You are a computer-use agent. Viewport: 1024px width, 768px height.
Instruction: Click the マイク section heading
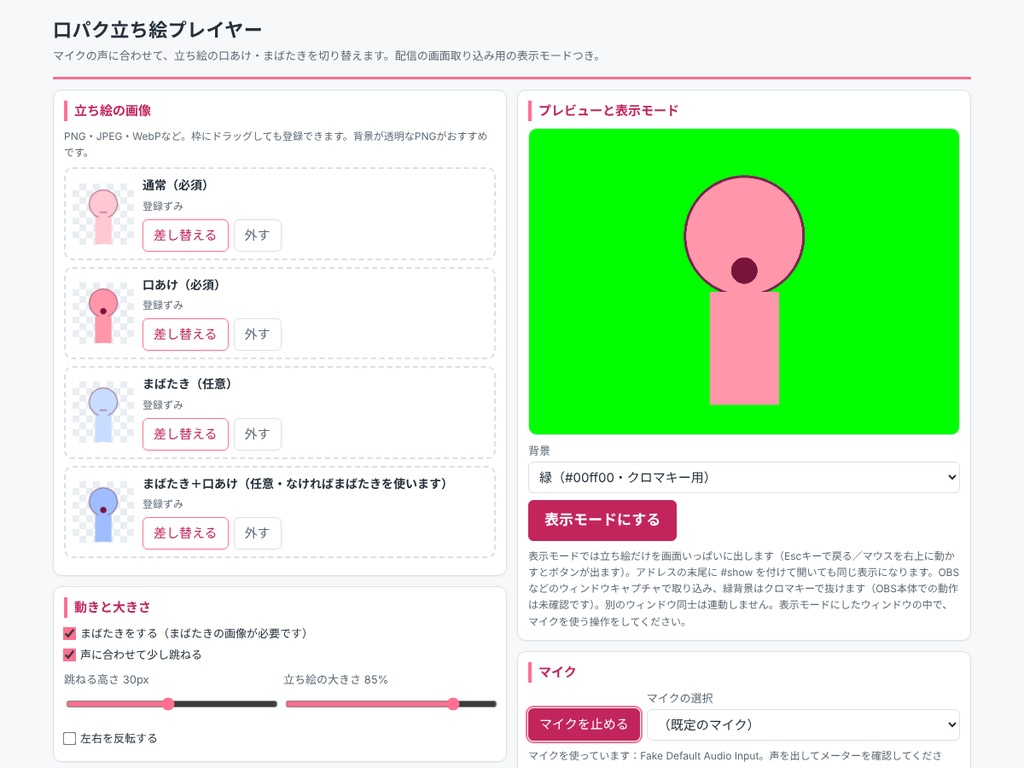click(x=557, y=672)
